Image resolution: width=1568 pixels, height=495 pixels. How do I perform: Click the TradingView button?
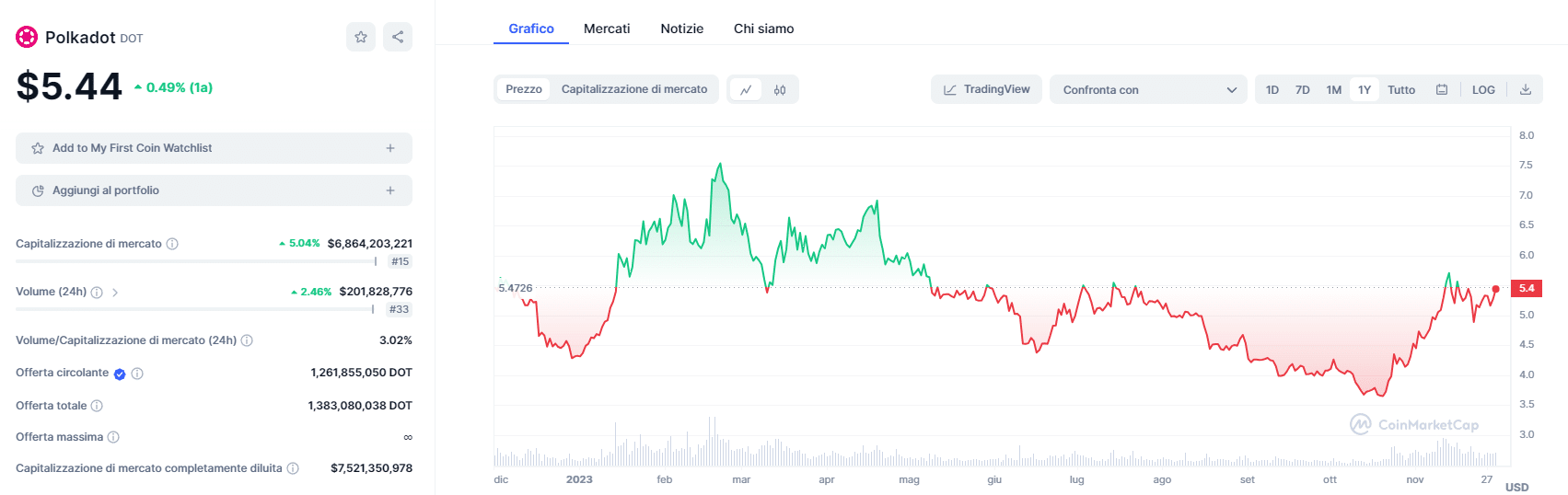987,89
